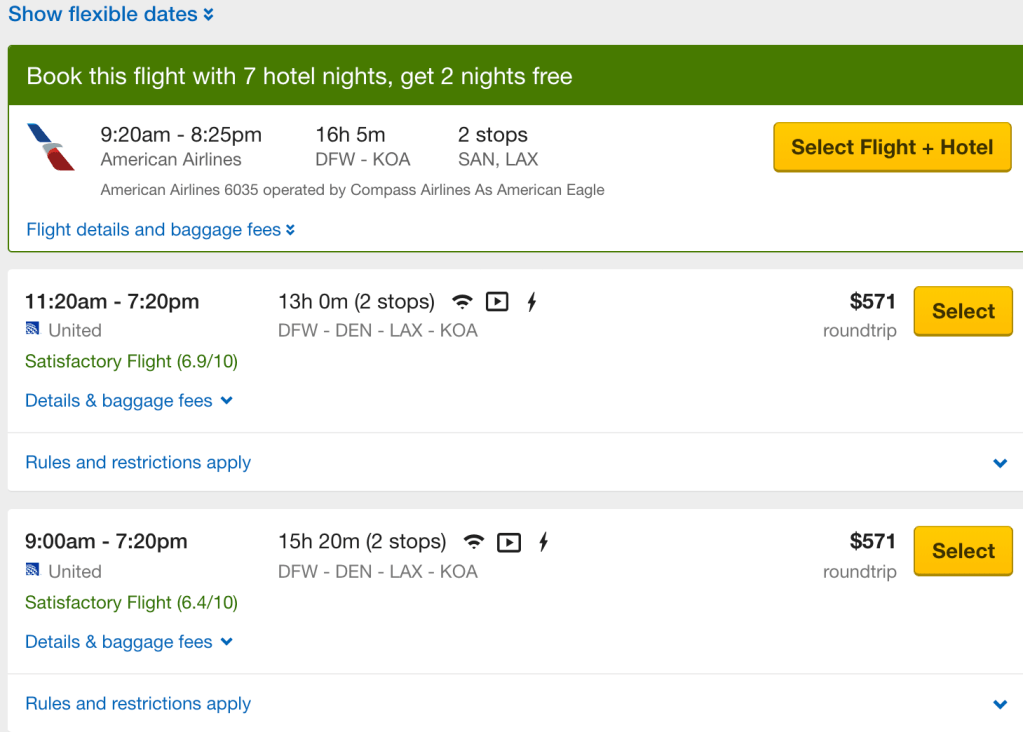
Task: Click Wi-Fi icon on 9:00am United flight
Action: point(474,542)
